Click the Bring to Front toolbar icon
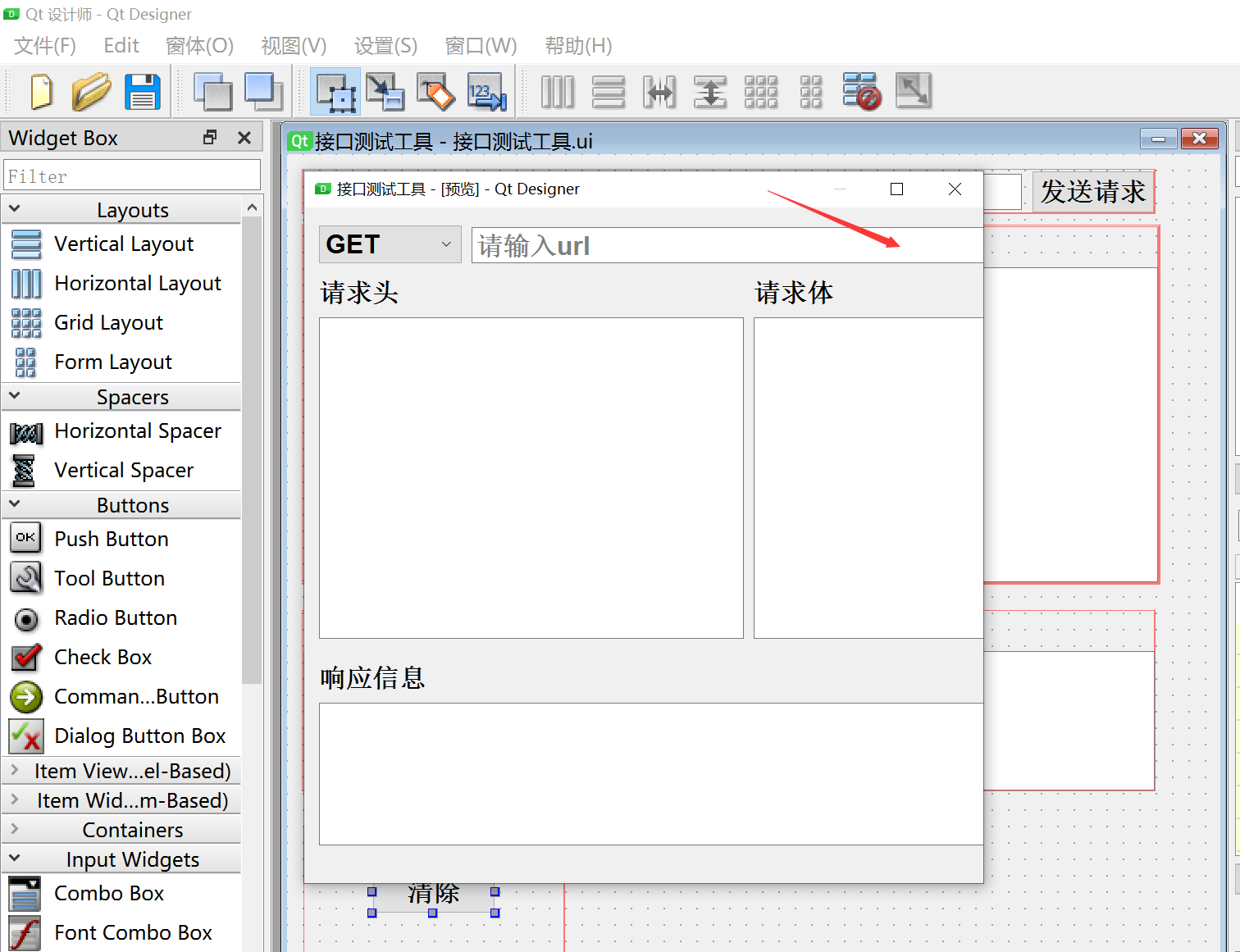 pyautogui.click(x=264, y=91)
